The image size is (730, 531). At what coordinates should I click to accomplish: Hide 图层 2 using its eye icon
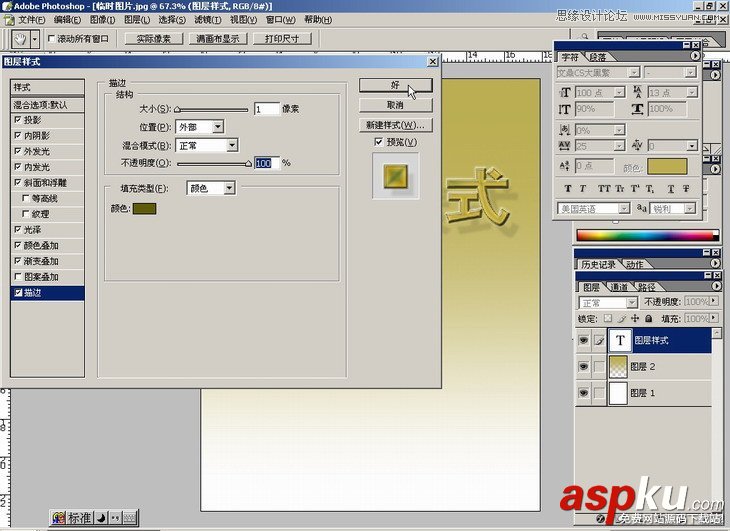tap(583, 367)
